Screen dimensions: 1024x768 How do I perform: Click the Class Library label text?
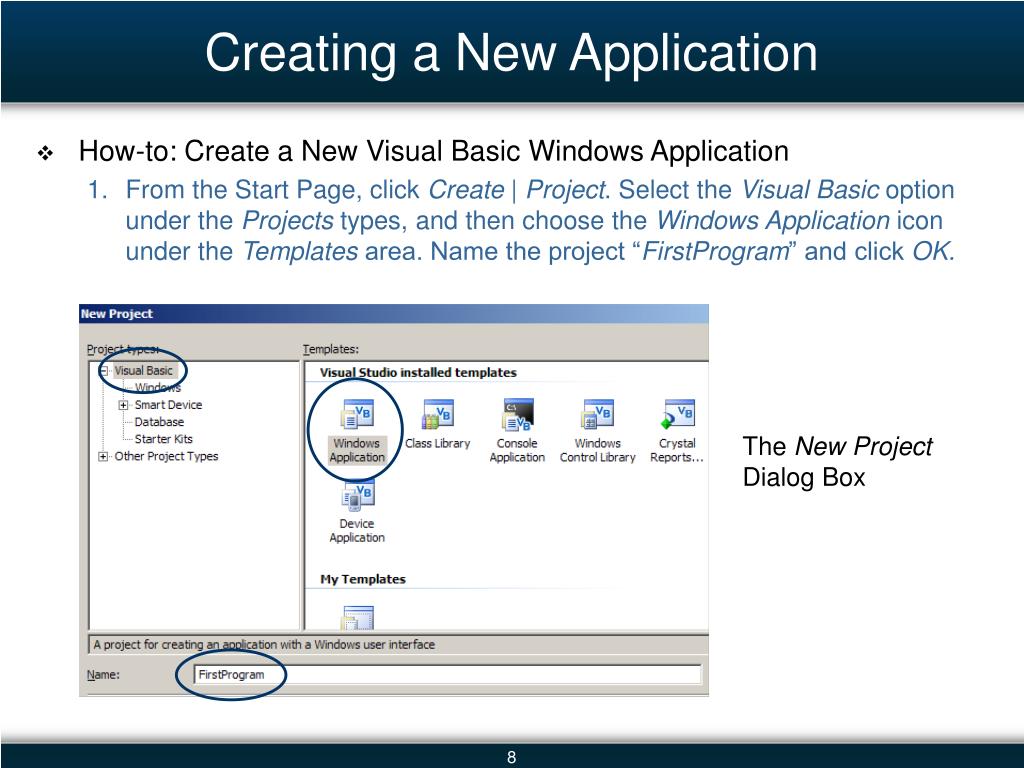(x=438, y=443)
